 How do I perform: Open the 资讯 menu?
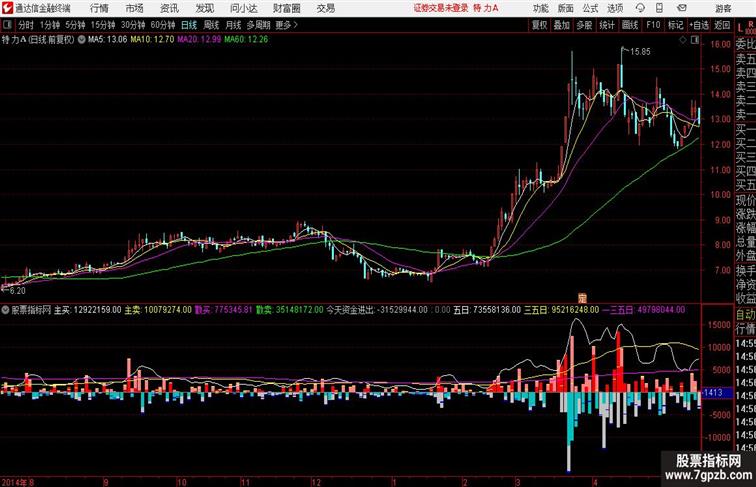point(169,8)
